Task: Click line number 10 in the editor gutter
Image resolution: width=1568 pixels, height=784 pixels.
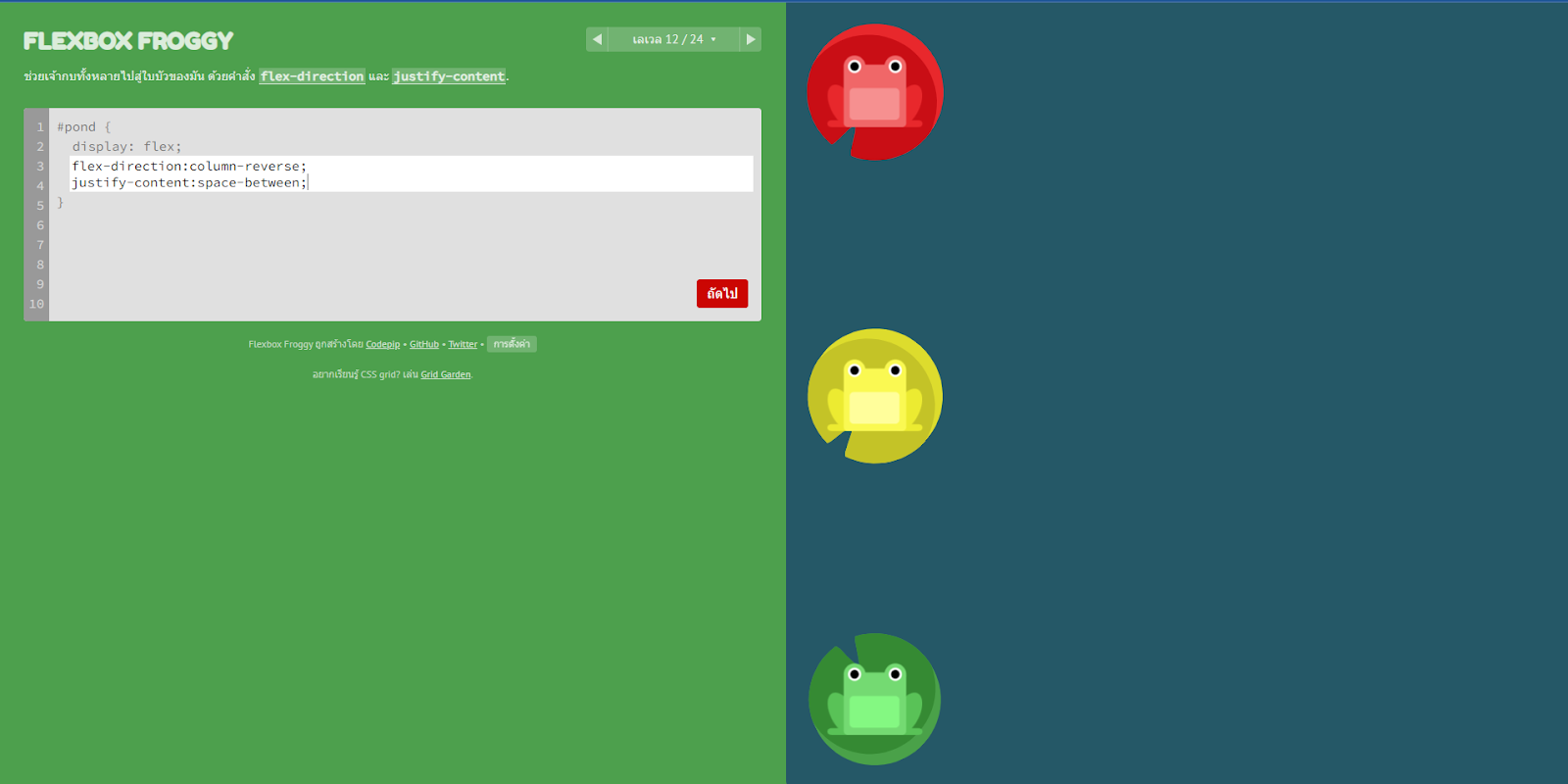Action: (36, 304)
